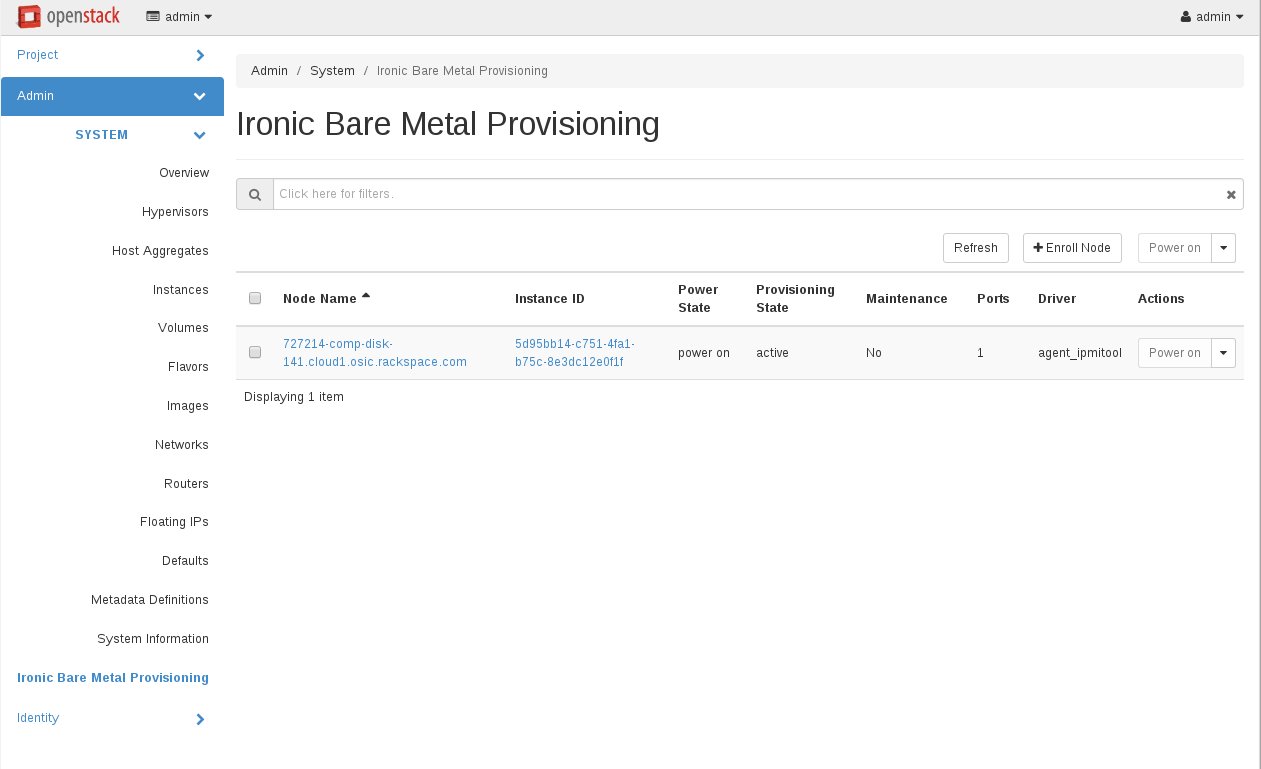Collapse the SYSTEM section chevron

coord(199,135)
